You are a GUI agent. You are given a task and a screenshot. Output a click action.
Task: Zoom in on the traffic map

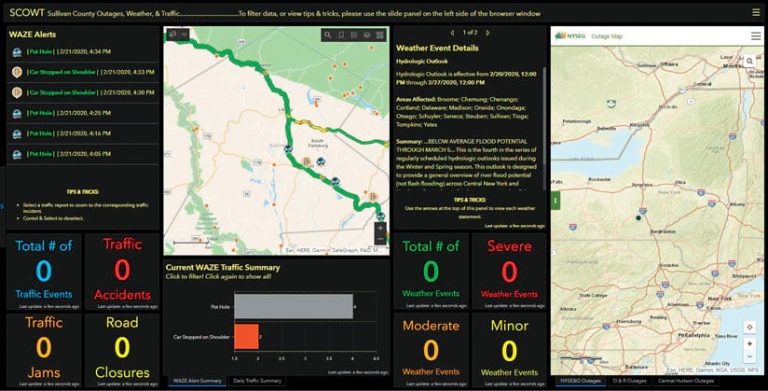click(x=381, y=228)
